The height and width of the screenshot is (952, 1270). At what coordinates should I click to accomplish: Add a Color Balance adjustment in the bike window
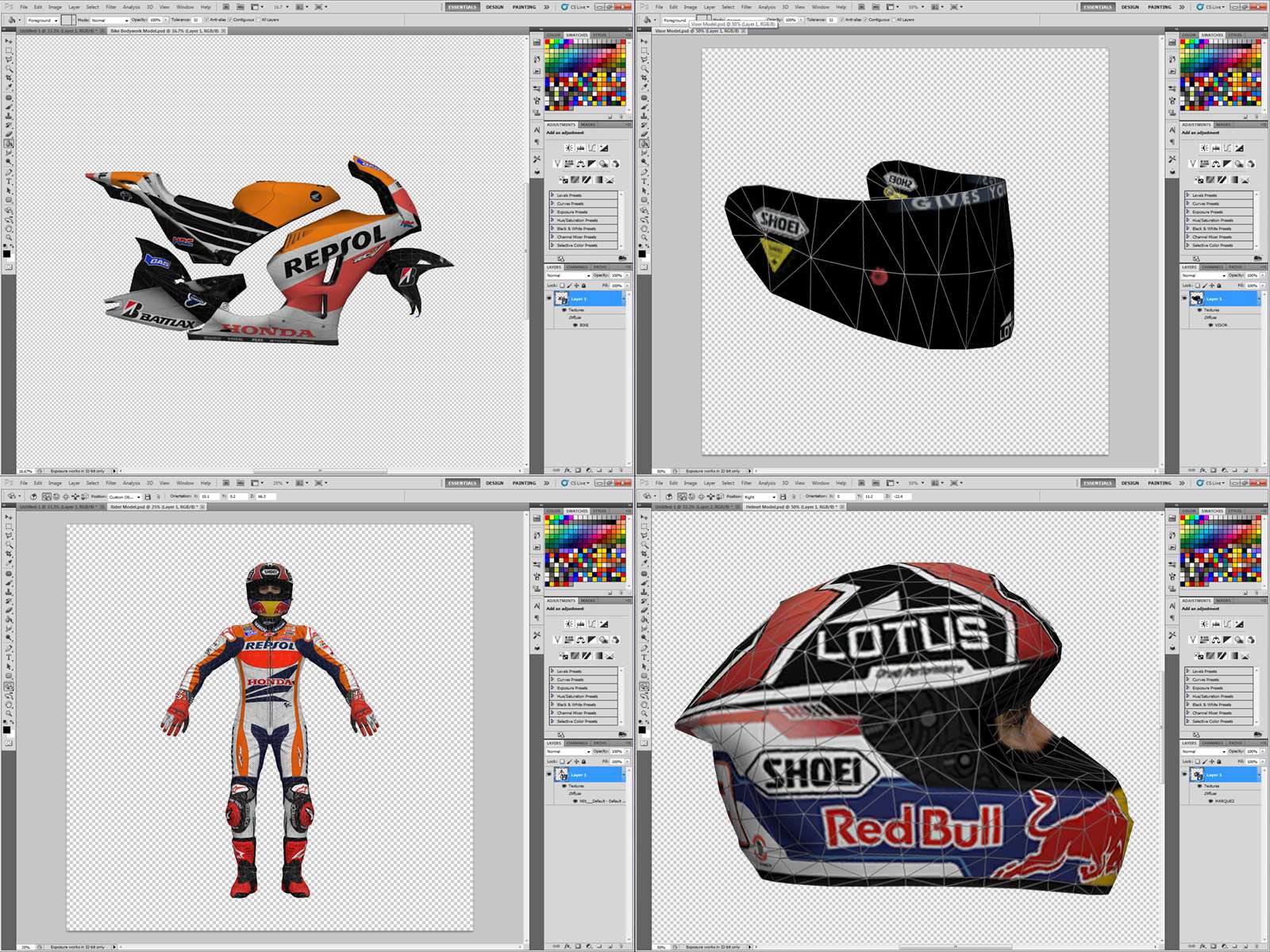coord(580,163)
